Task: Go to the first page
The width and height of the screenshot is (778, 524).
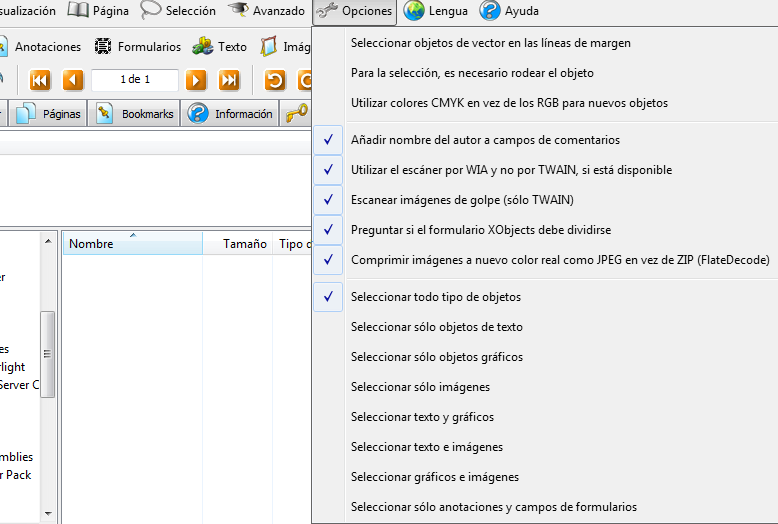Action: (x=40, y=80)
